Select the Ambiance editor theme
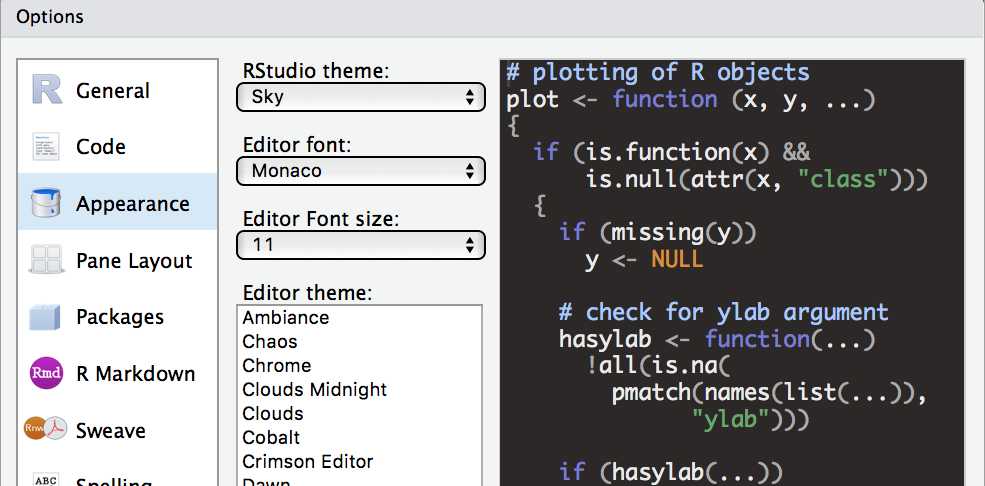The width and height of the screenshot is (985, 486). tap(286, 318)
